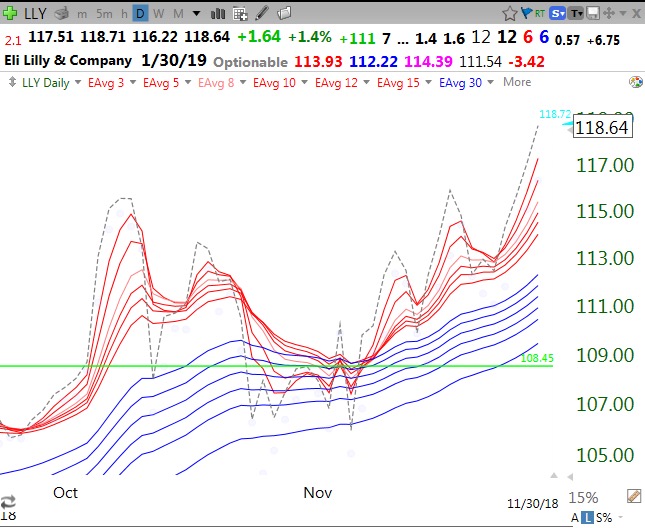Viewport: 645px width, 528px height.
Task: Click the refresh arrows icon at bottom-left
Action: 8,502
